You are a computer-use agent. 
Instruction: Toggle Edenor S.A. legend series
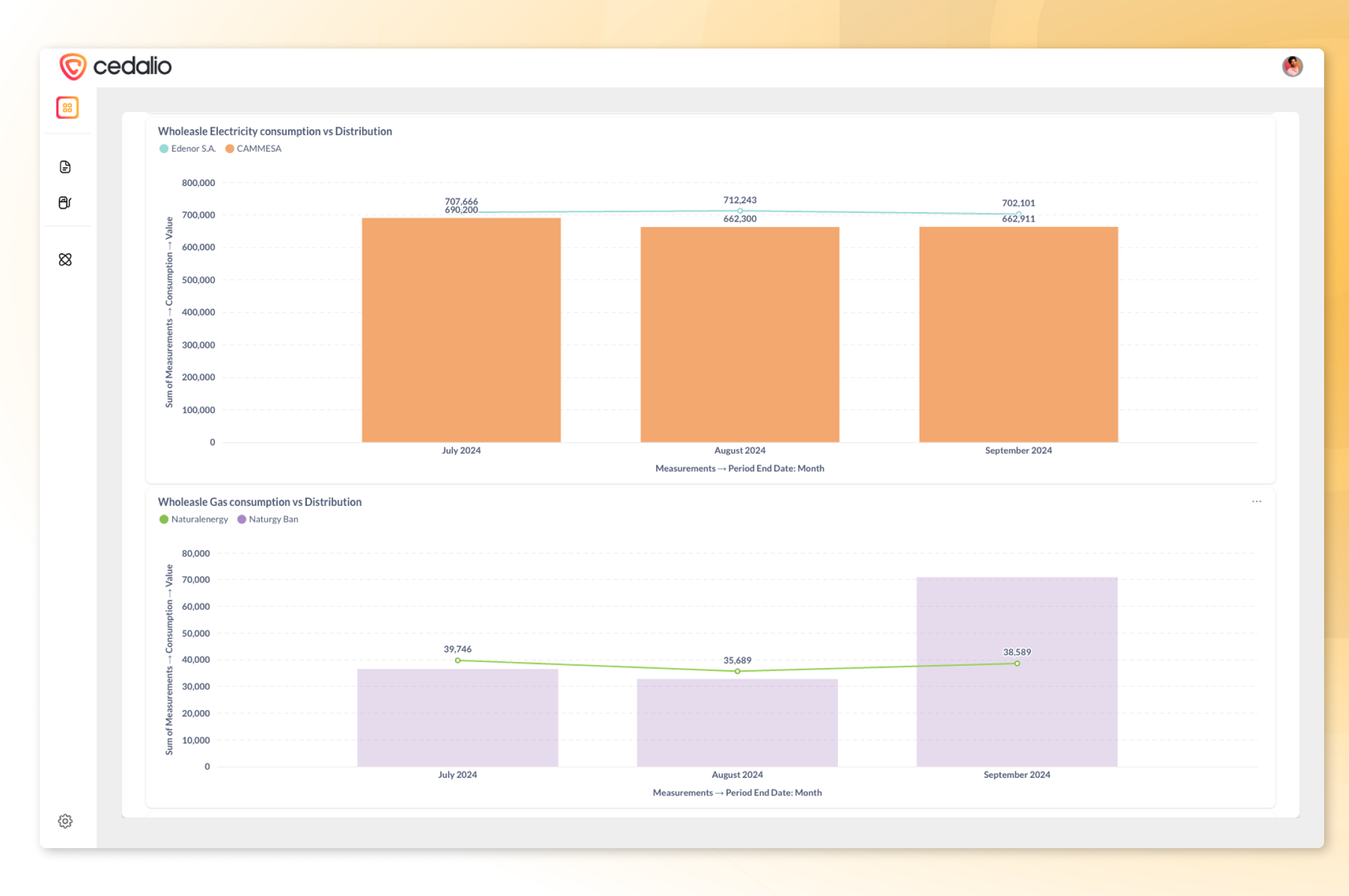[x=188, y=149]
